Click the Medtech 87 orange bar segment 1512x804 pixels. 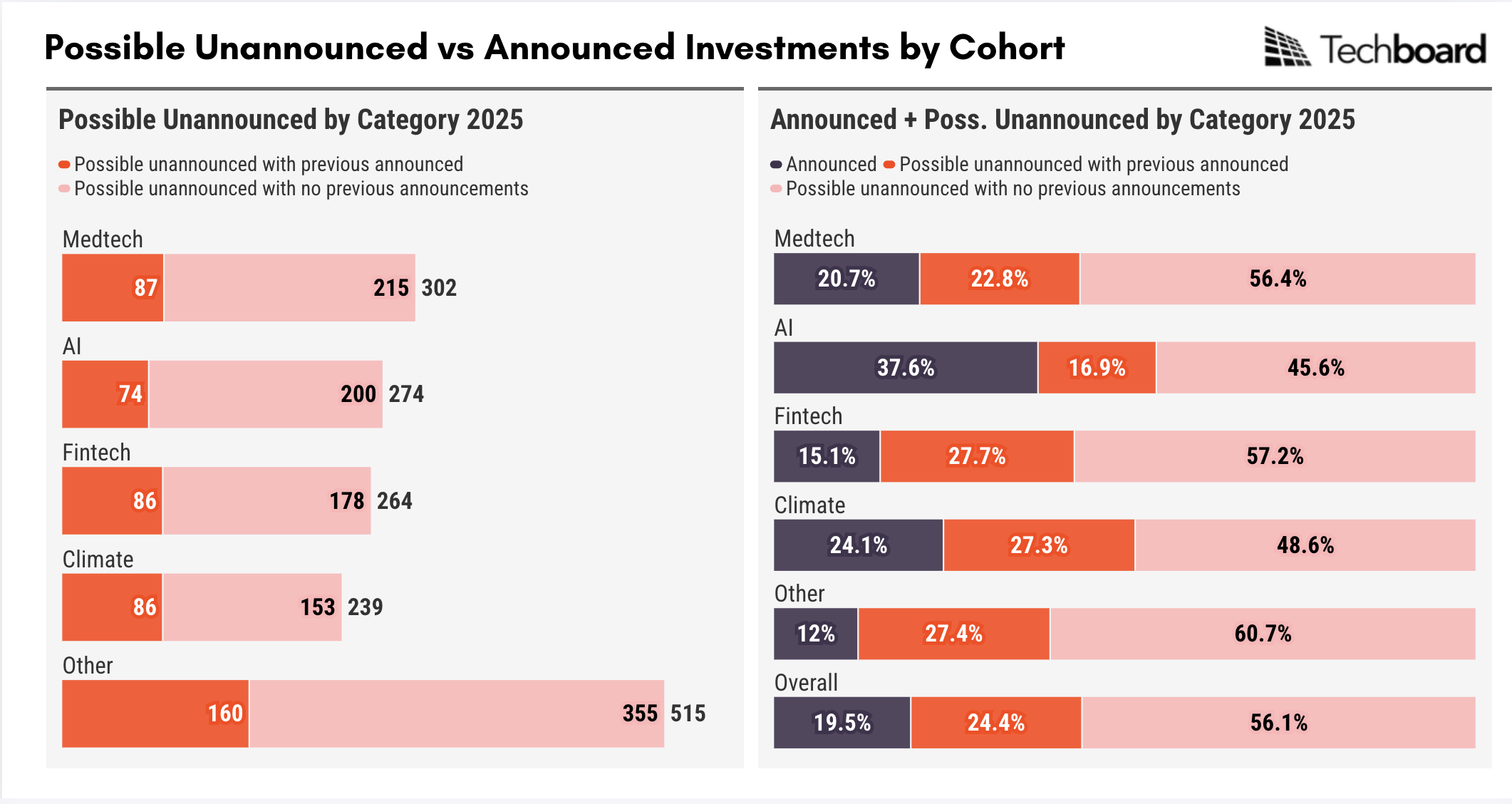point(113,288)
